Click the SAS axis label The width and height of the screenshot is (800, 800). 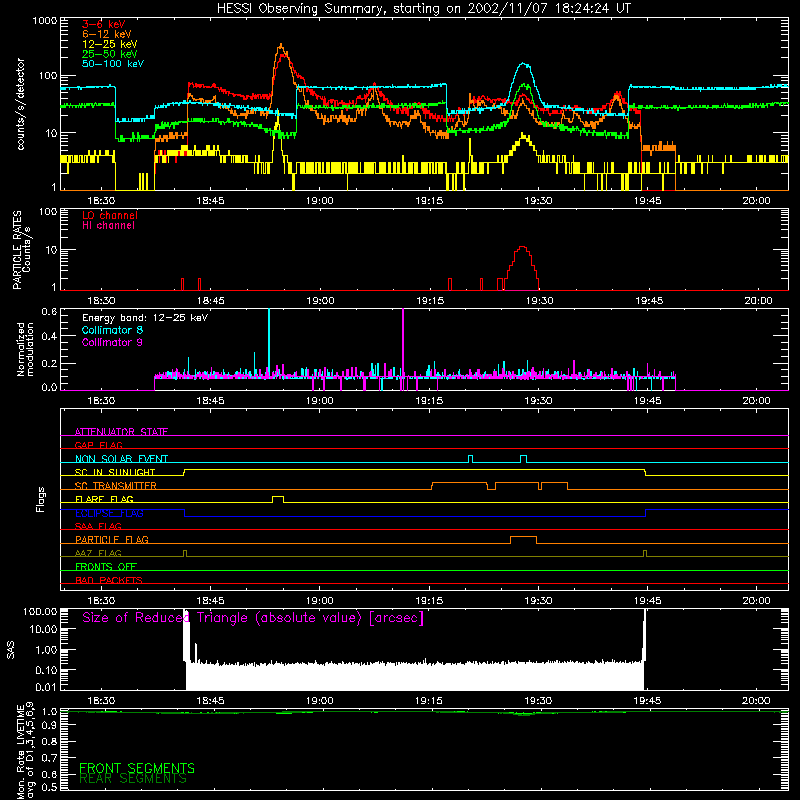[10, 649]
